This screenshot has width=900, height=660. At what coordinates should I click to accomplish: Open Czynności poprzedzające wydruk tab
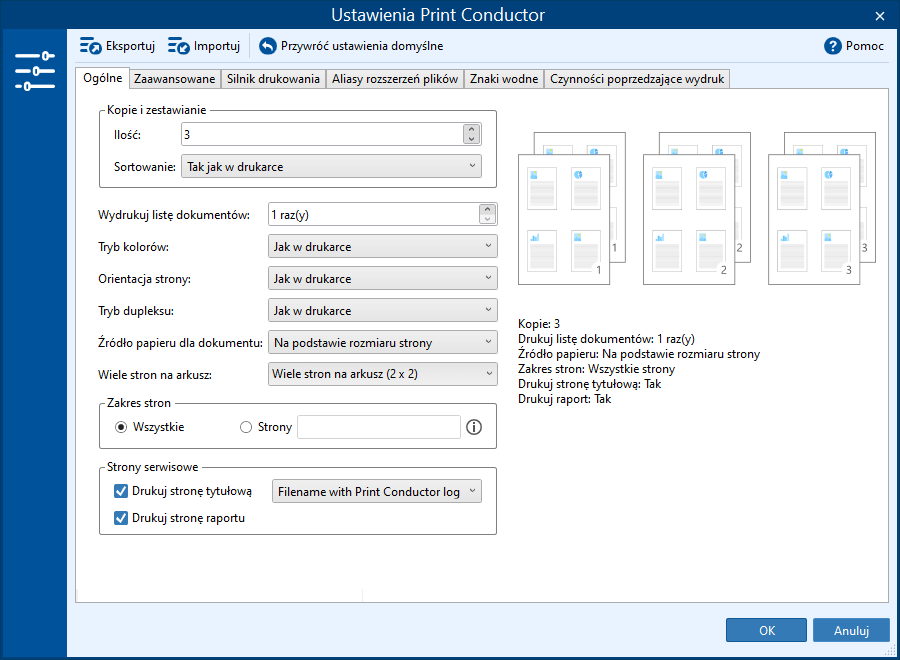637,79
